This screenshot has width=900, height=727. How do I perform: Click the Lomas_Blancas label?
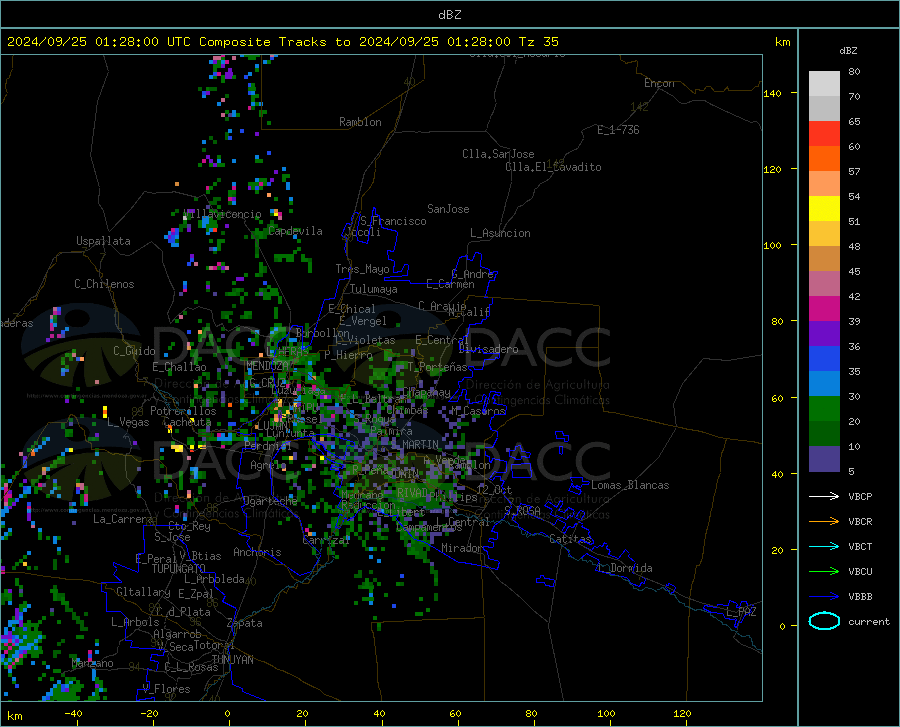630,485
